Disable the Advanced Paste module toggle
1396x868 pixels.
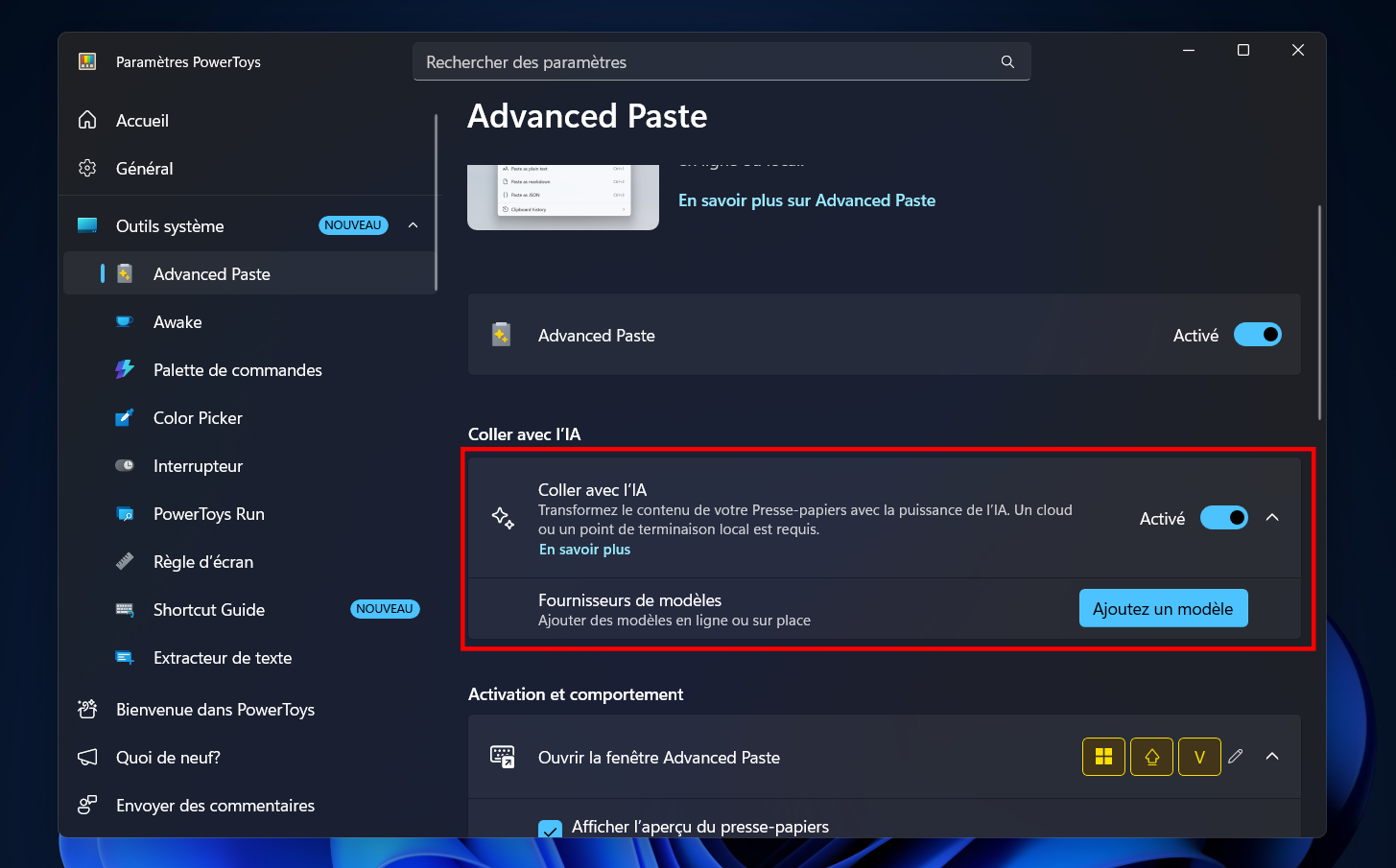click(1258, 335)
